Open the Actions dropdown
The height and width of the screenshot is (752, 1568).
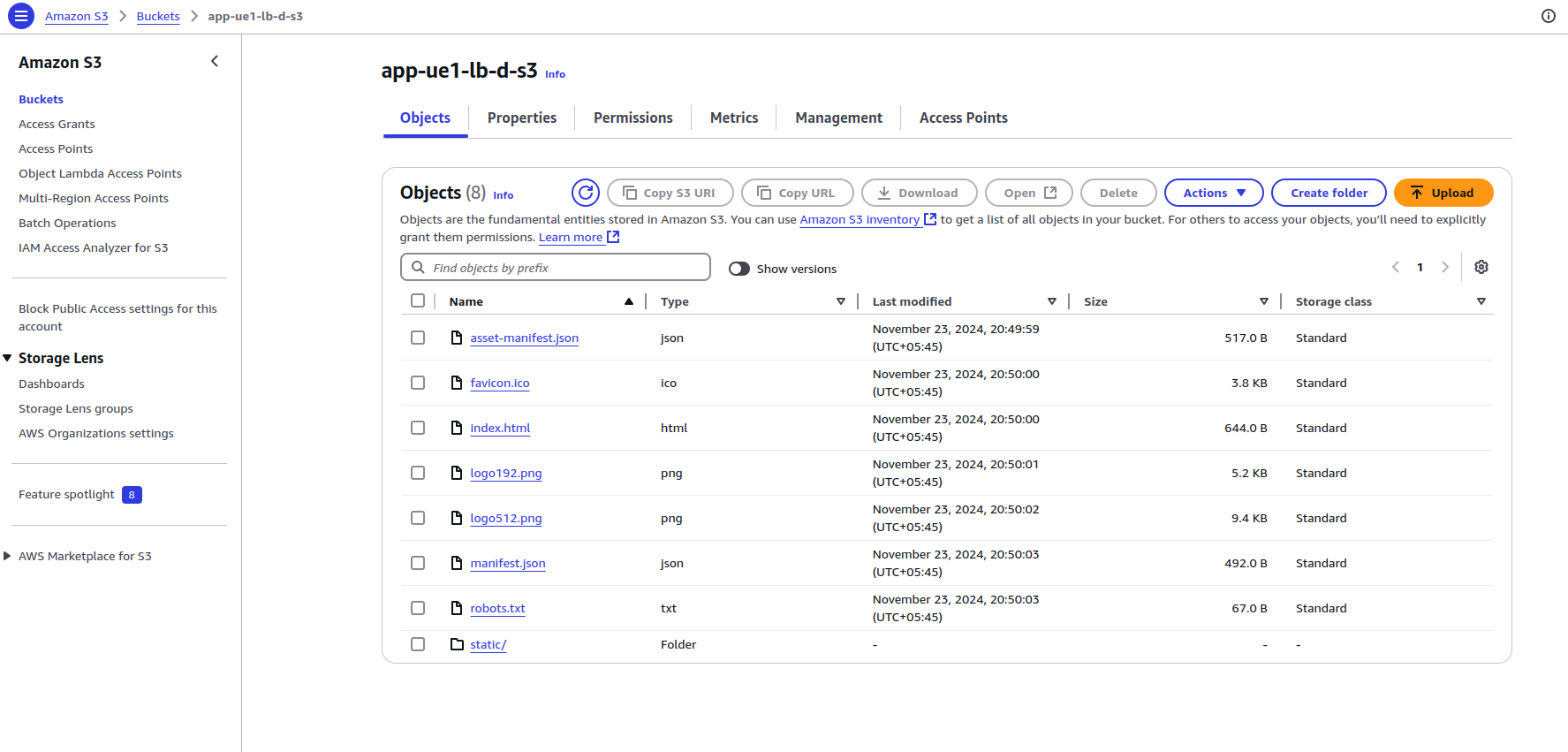pos(1214,193)
